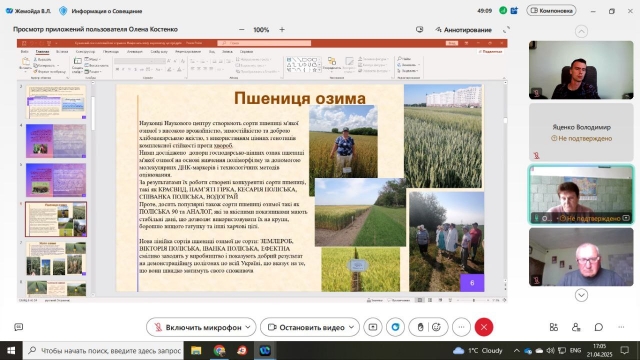Click the Аннотирование button
This screenshot has width=640, height=360.
(x=464, y=30)
